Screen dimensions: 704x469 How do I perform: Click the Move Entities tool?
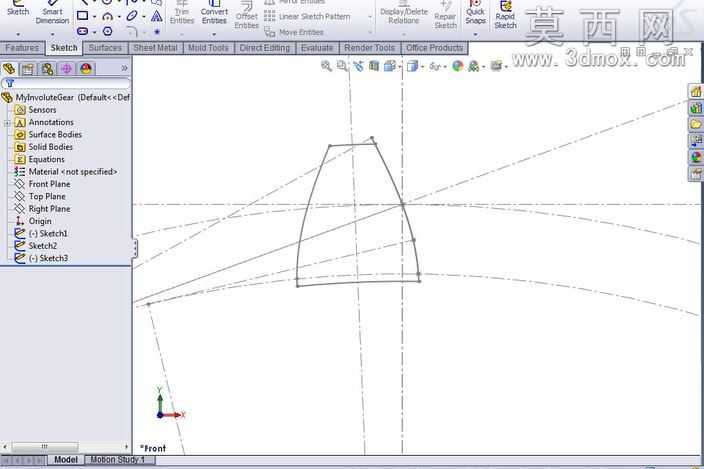295,32
